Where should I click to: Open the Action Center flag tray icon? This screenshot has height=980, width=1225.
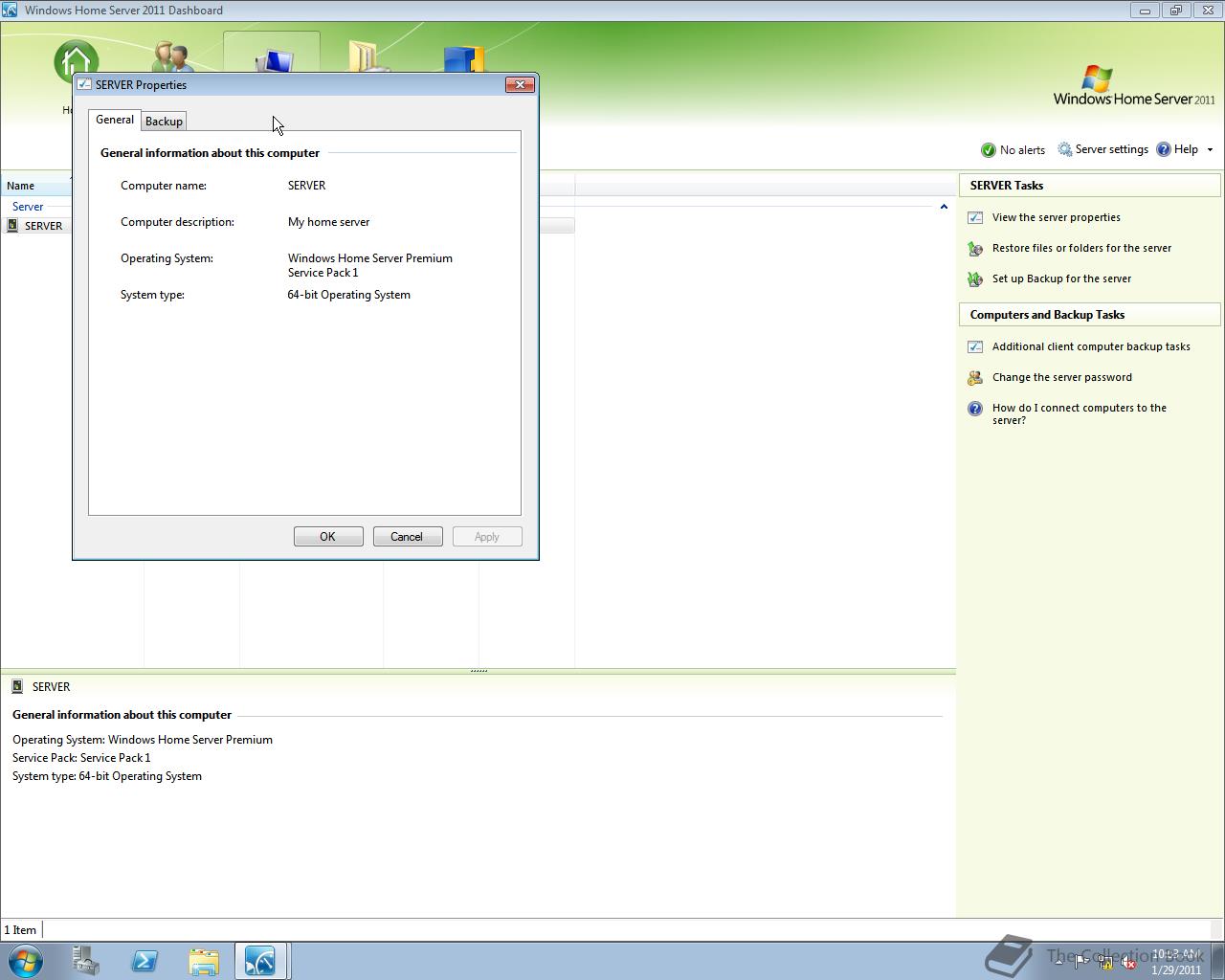1081,963
